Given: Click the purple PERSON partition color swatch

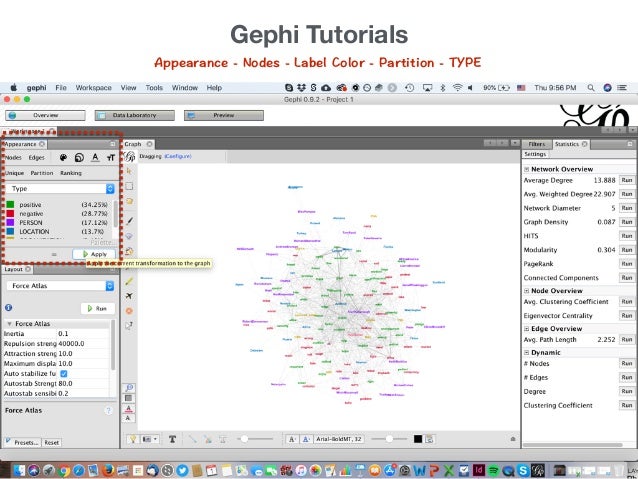Looking at the screenshot, I should pos(11,222).
